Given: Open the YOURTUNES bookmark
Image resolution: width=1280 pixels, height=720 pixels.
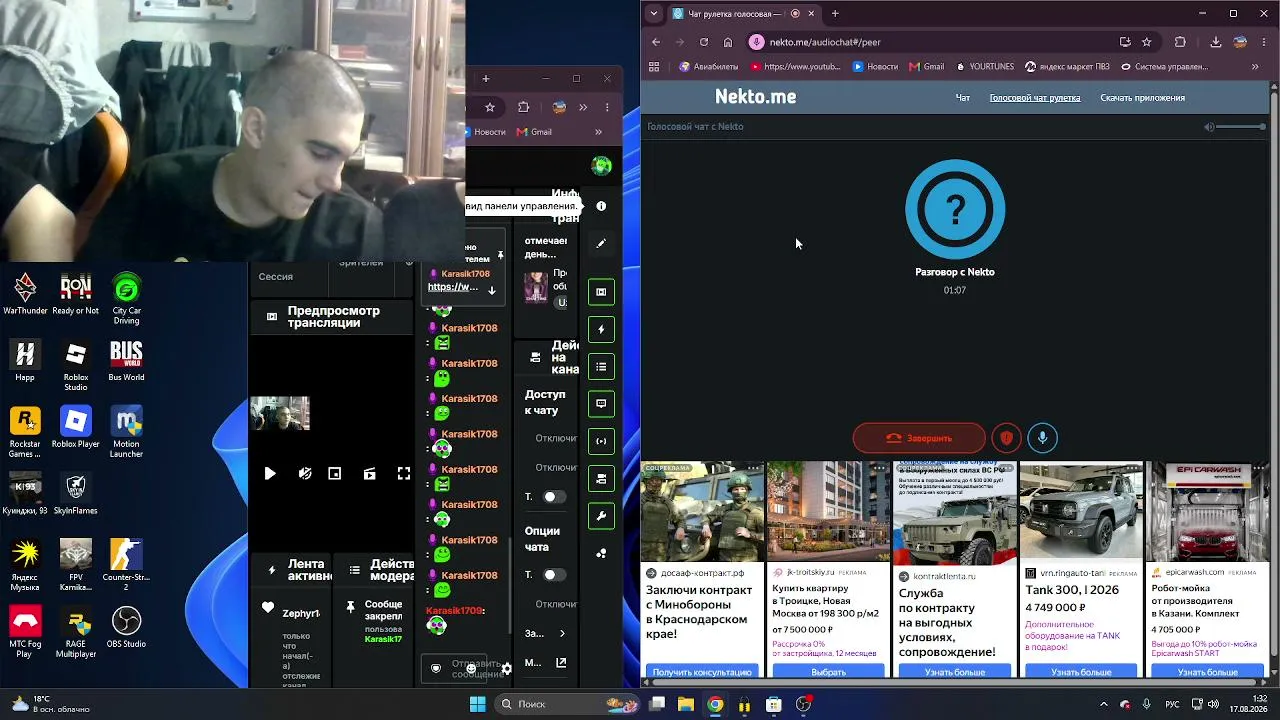Looking at the screenshot, I should (985, 67).
